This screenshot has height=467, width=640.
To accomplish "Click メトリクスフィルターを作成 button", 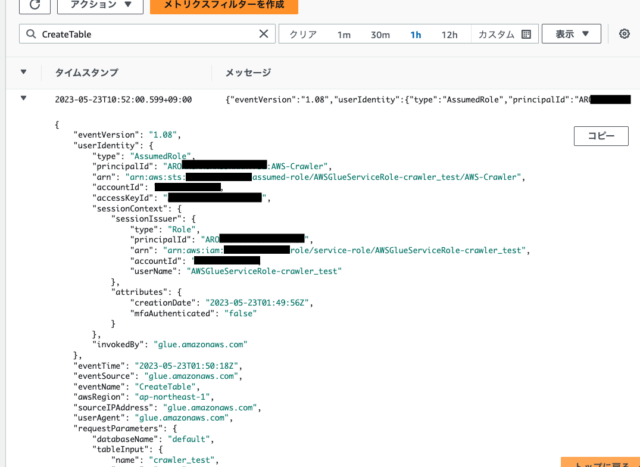I will (224, 5).
